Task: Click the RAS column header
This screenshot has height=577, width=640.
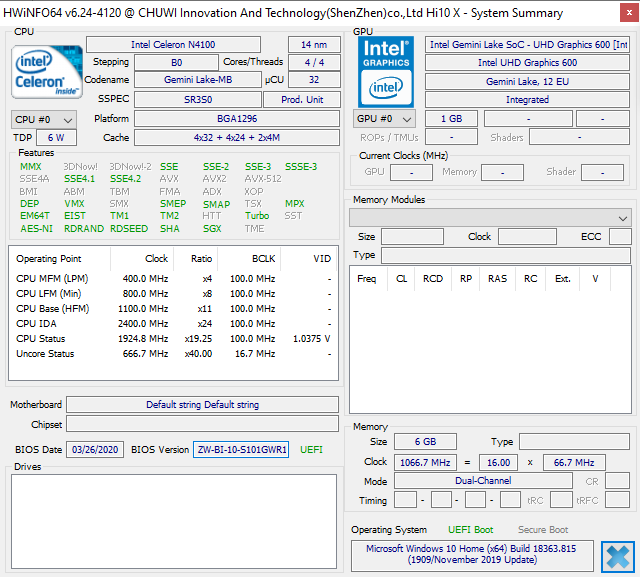Action: coord(498,279)
